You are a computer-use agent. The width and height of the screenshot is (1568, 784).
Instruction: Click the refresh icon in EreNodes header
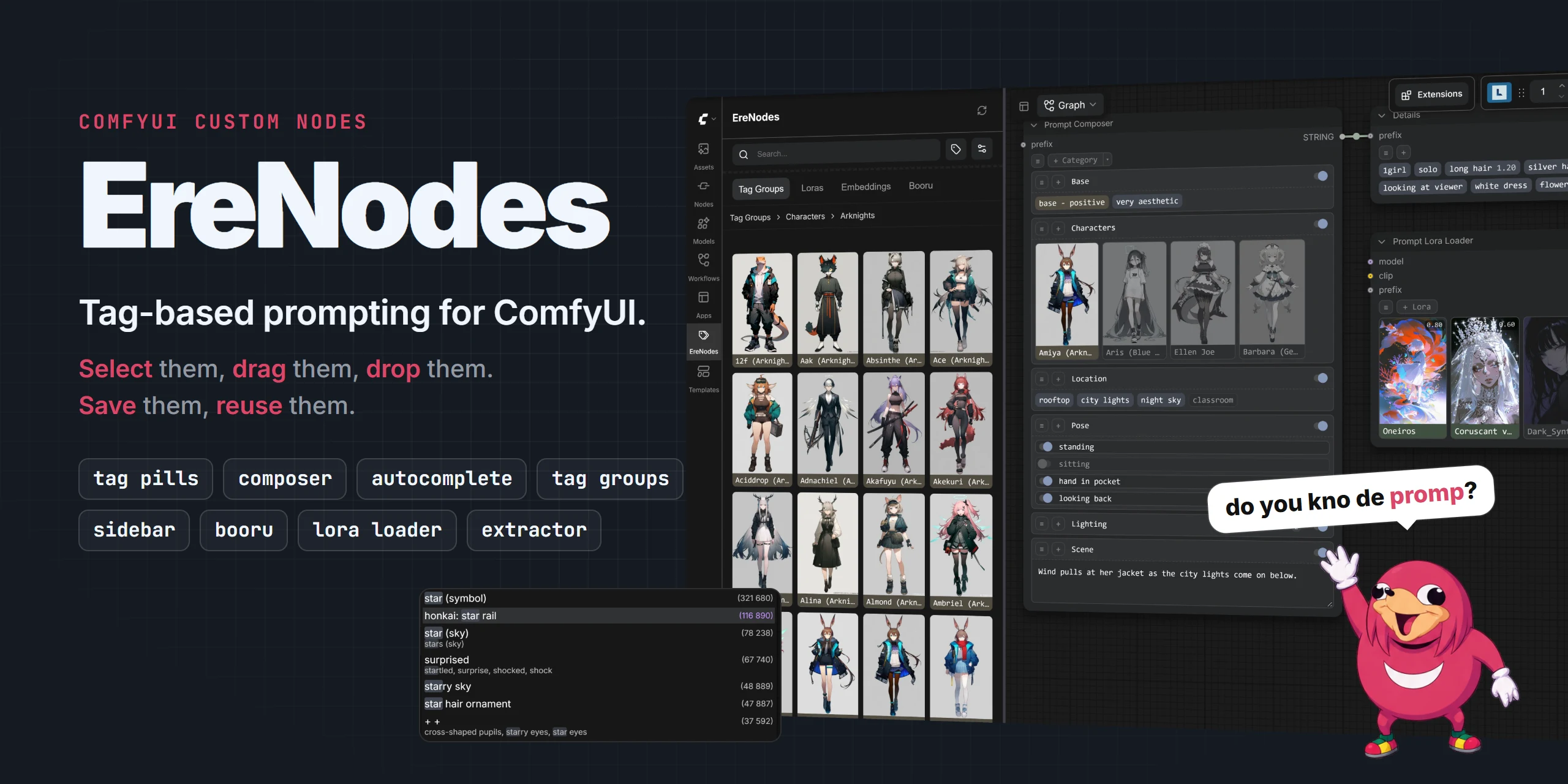pos(981,110)
